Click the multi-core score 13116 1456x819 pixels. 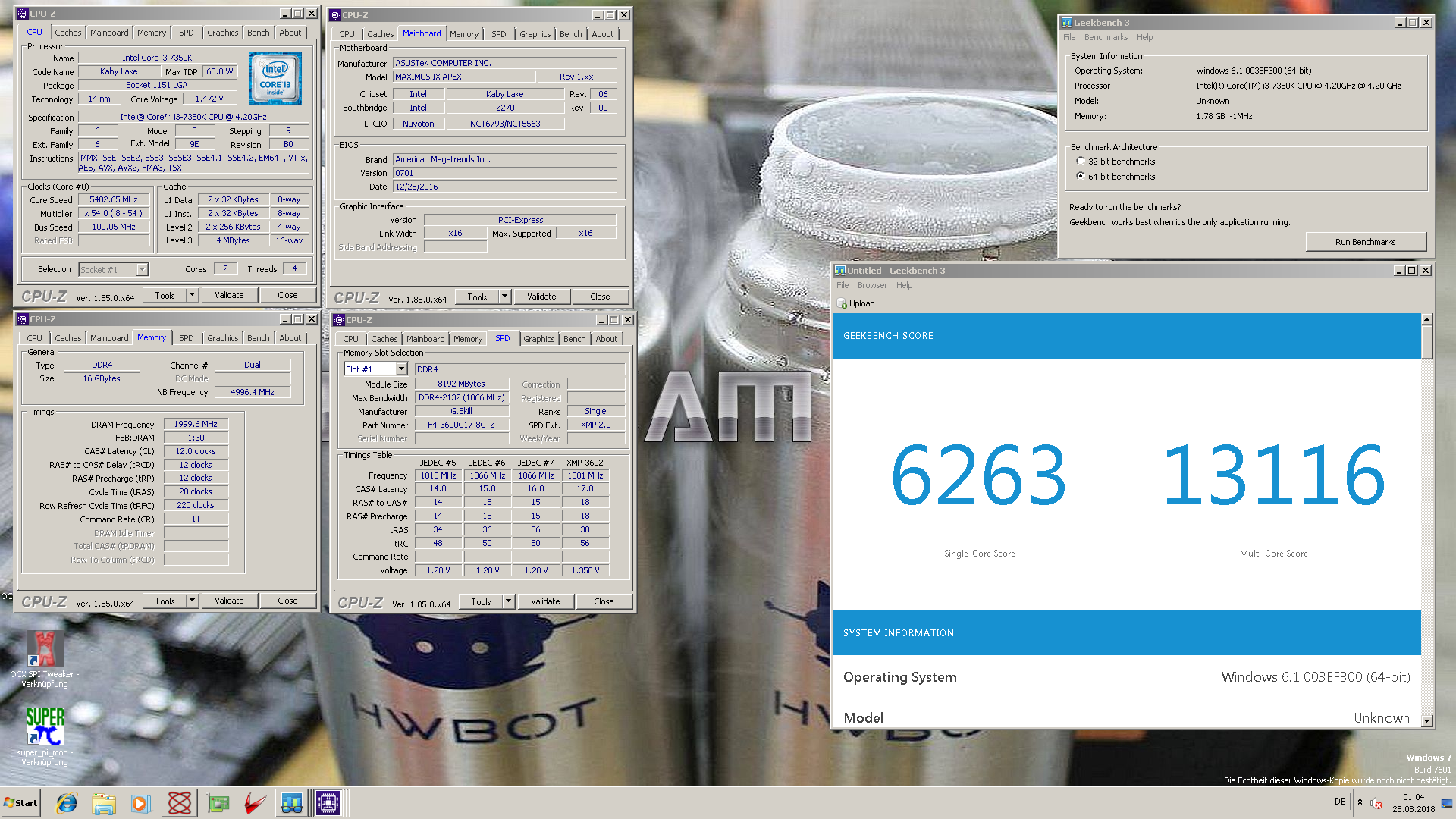[1274, 476]
